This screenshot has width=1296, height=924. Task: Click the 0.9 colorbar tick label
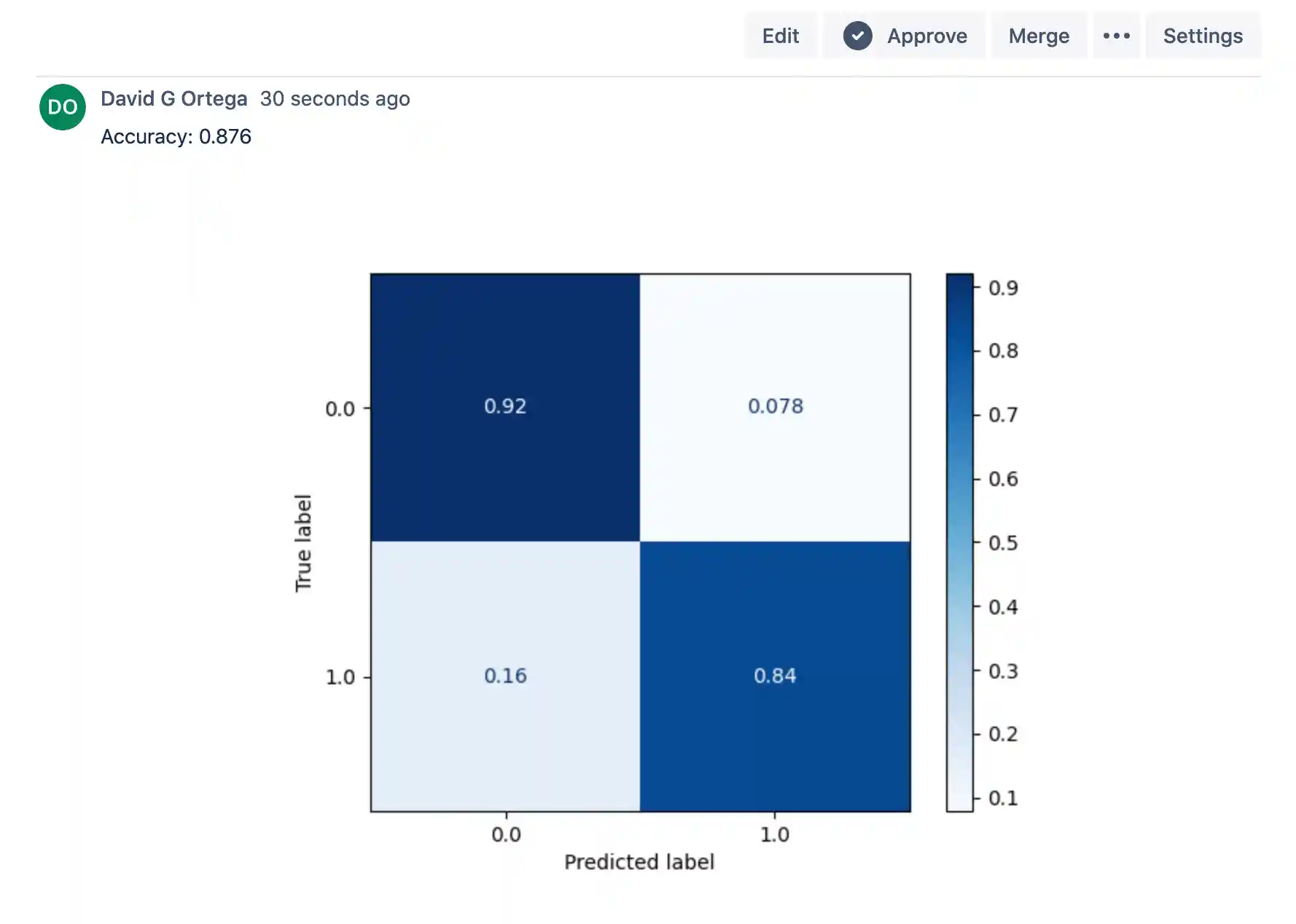1005,287
